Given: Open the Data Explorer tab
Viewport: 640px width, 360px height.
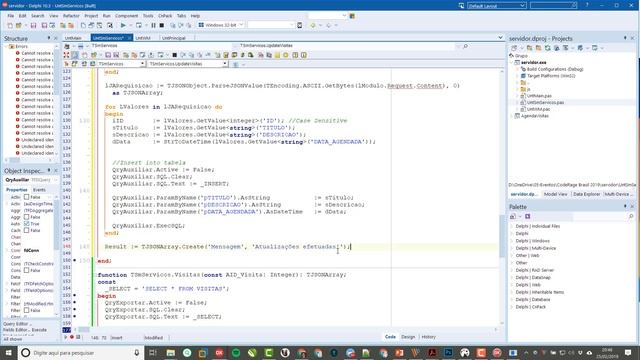Looking at the screenshot, I should (586, 194).
